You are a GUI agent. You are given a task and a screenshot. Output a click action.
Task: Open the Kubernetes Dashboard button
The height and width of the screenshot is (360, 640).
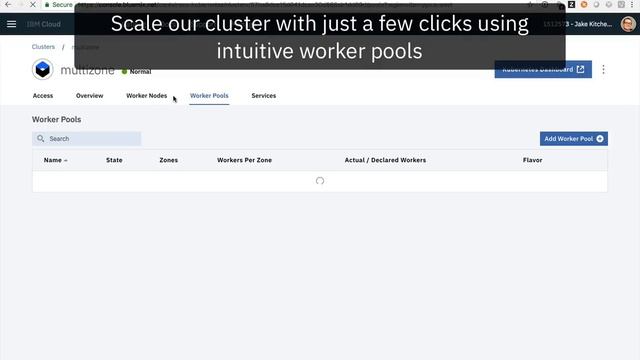point(543,70)
